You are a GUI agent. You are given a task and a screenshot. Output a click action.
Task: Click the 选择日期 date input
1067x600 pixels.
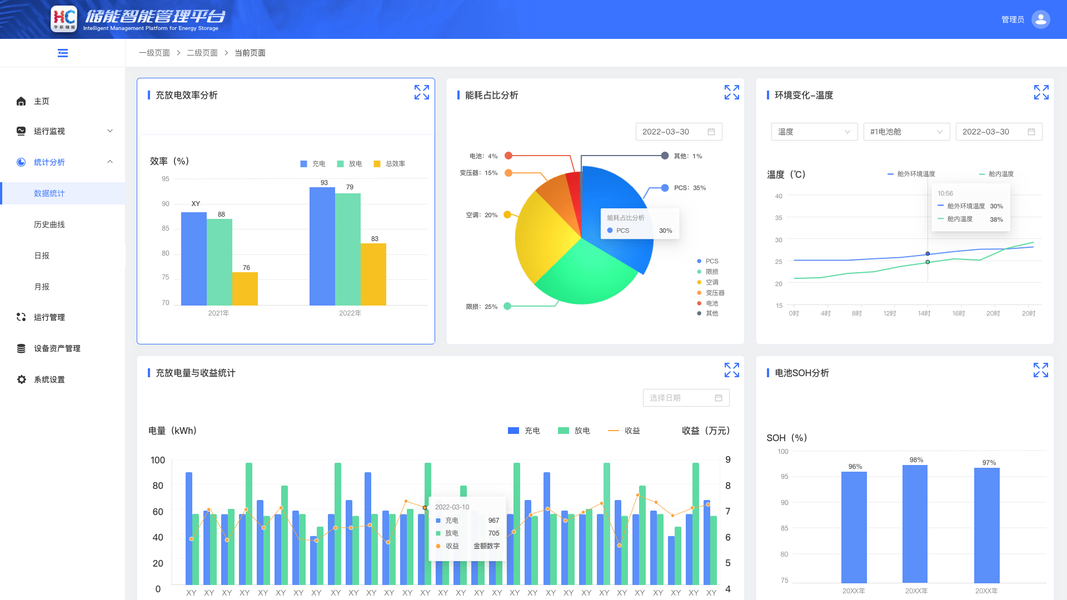[686, 398]
